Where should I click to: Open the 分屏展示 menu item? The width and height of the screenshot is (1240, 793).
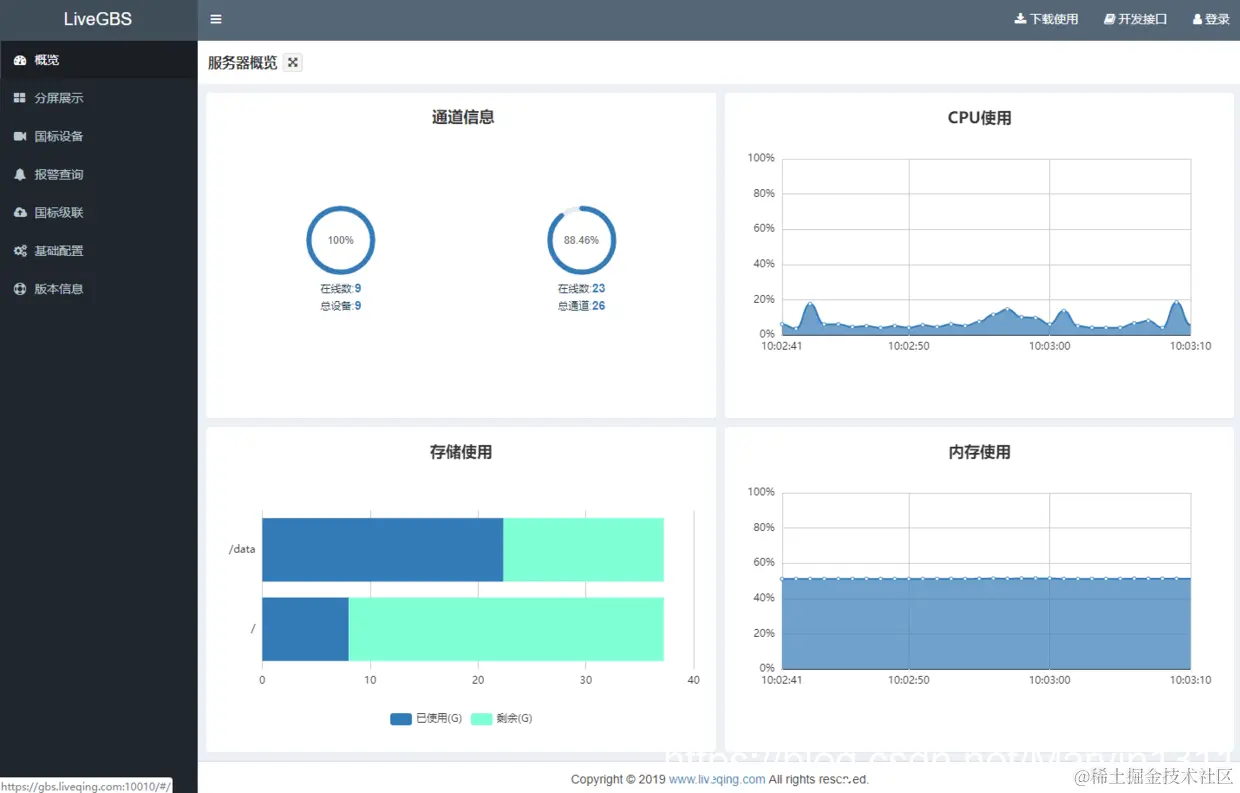pyautogui.click(x=98, y=98)
